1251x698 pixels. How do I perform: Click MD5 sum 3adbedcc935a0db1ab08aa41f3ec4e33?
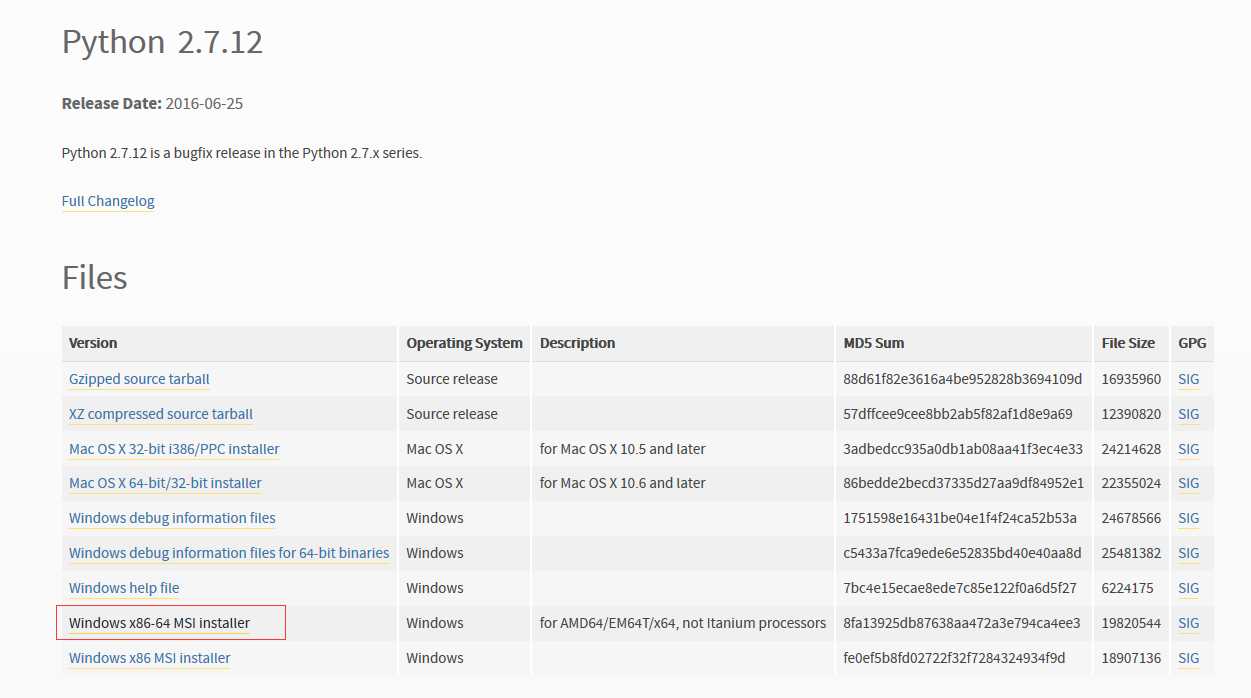click(963, 449)
